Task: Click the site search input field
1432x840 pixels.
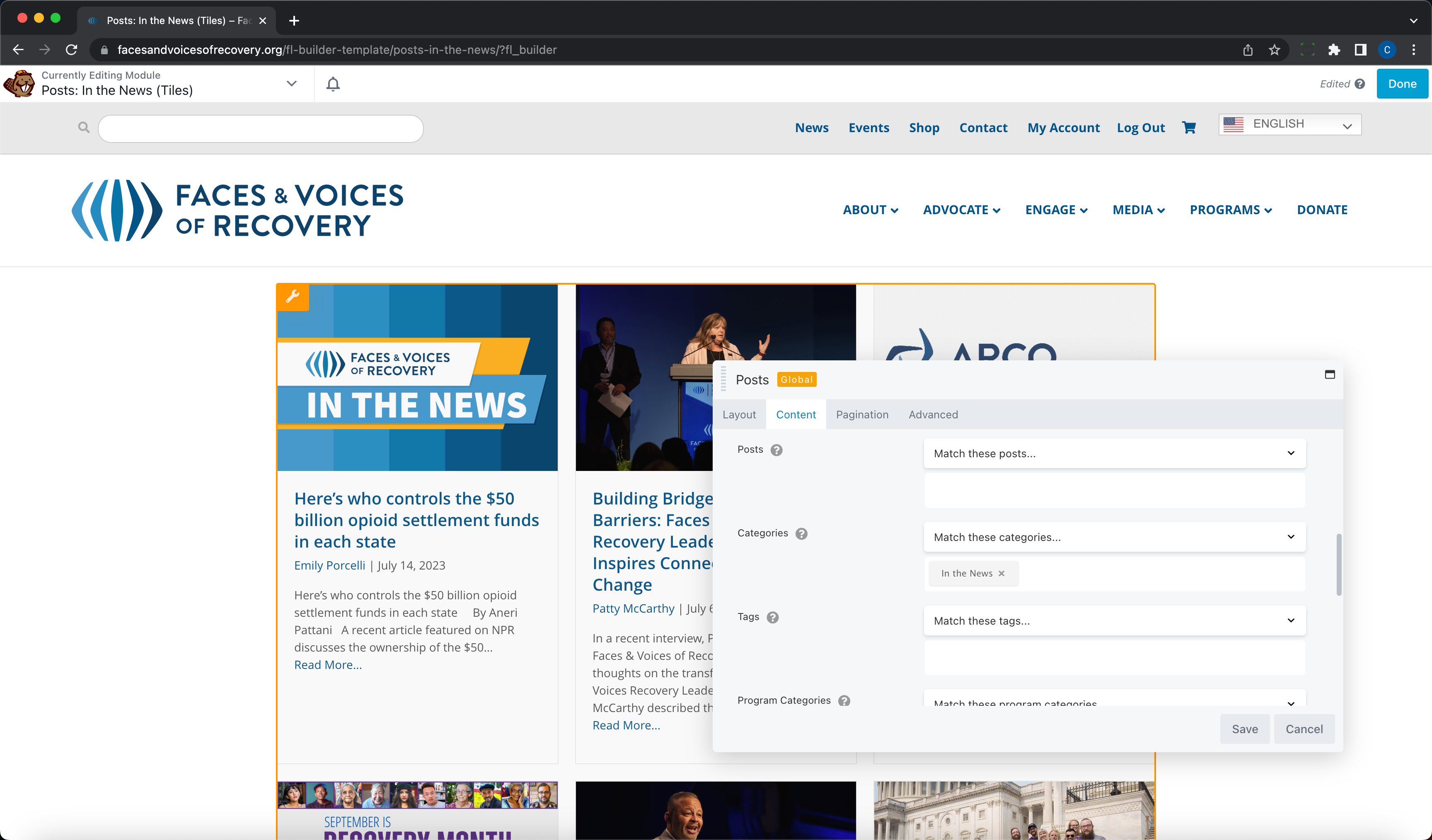Action: (x=261, y=128)
